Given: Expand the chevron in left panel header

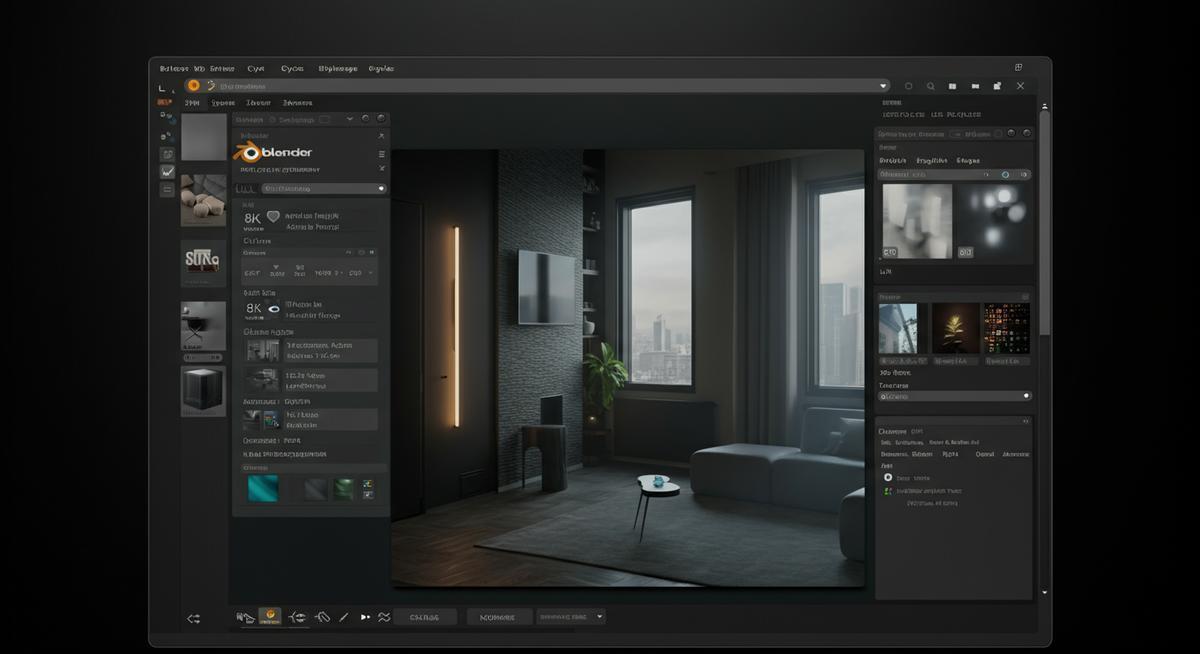Looking at the screenshot, I should [349, 119].
